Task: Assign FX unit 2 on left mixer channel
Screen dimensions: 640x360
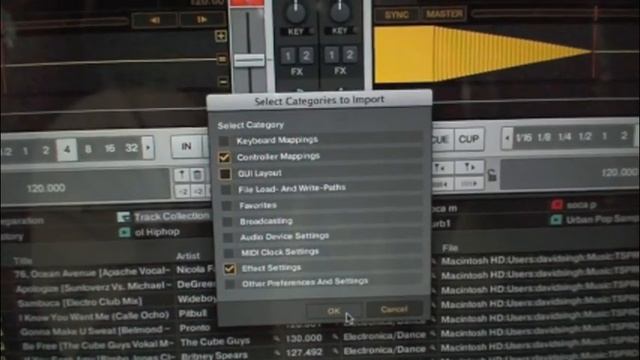Action: tap(306, 55)
